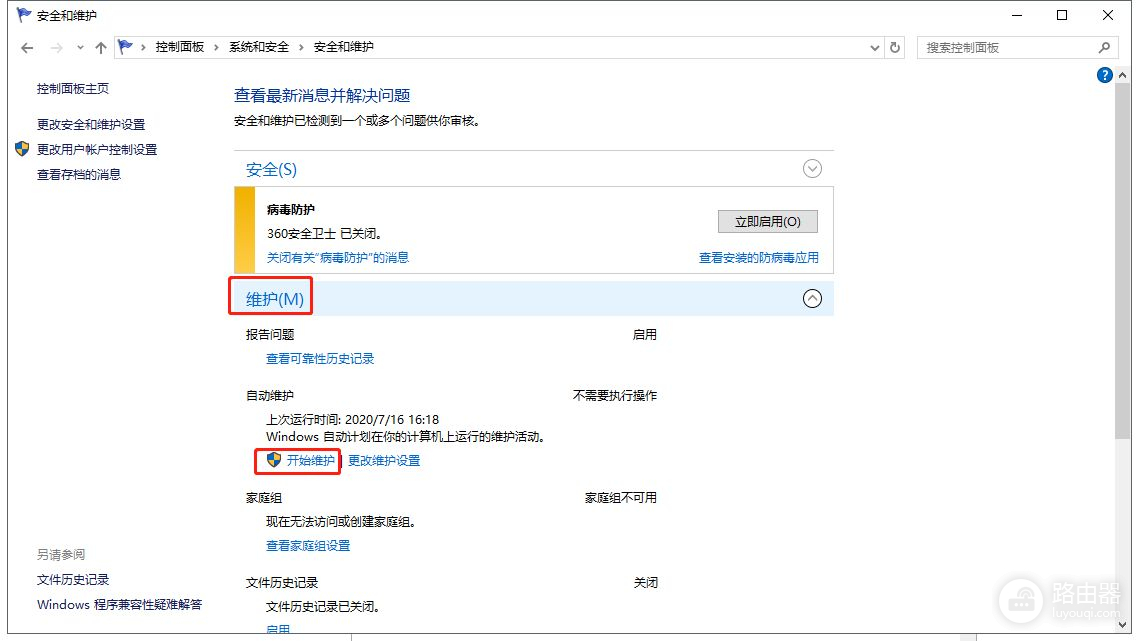This screenshot has height=641, width=1139.
Task: Click the search magnifier icon
Action: (1104, 48)
